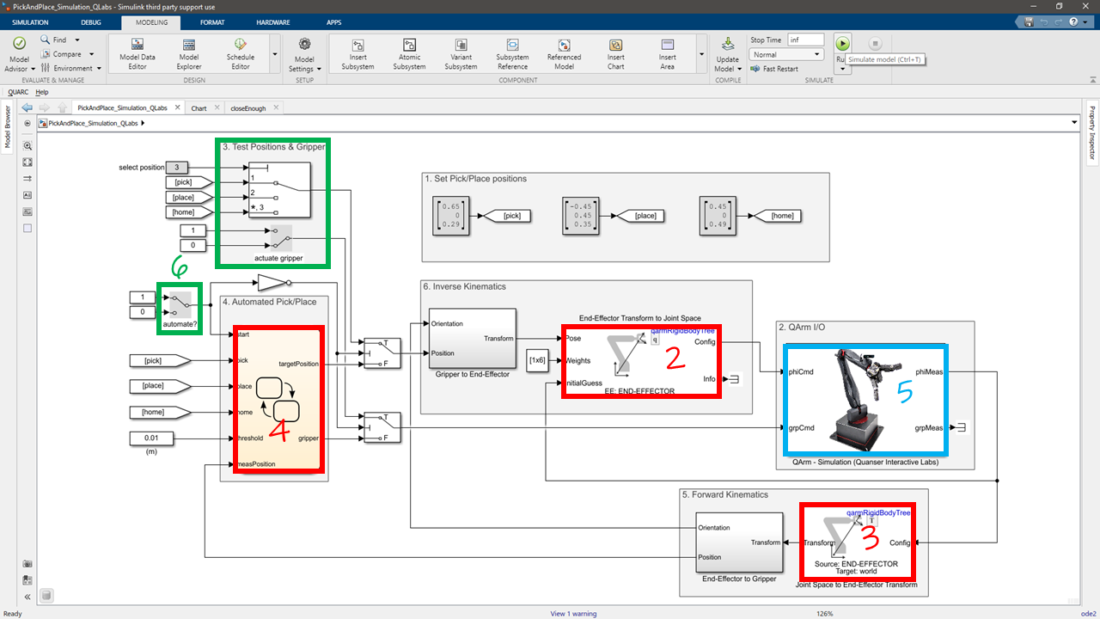Screen dimensions: 1100x619
Task: Switch to the DEBUG ribbon tab
Action: (91, 22)
